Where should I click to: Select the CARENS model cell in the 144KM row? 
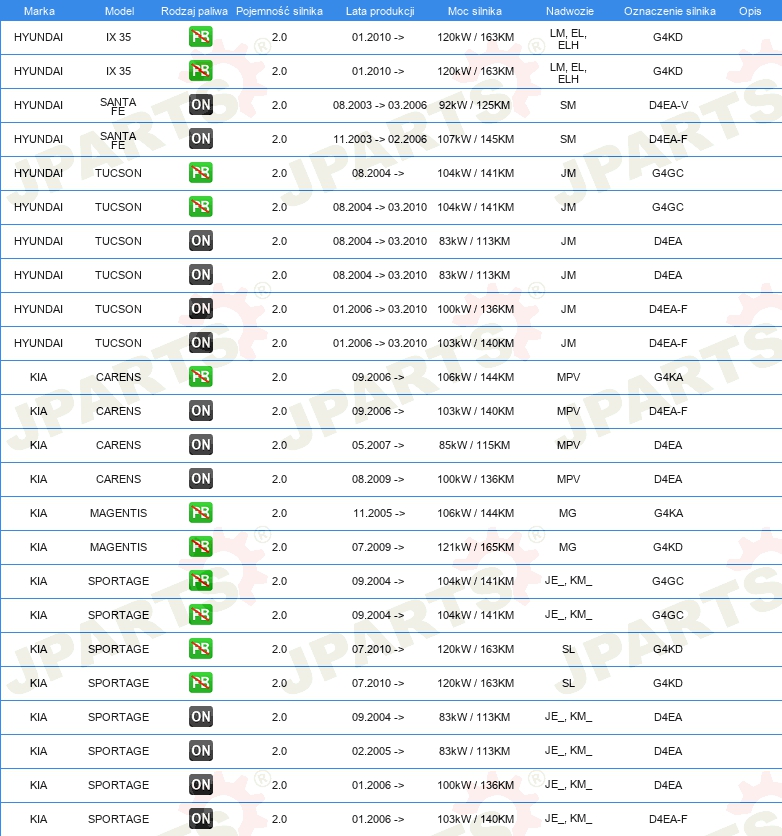tap(118, 377)
